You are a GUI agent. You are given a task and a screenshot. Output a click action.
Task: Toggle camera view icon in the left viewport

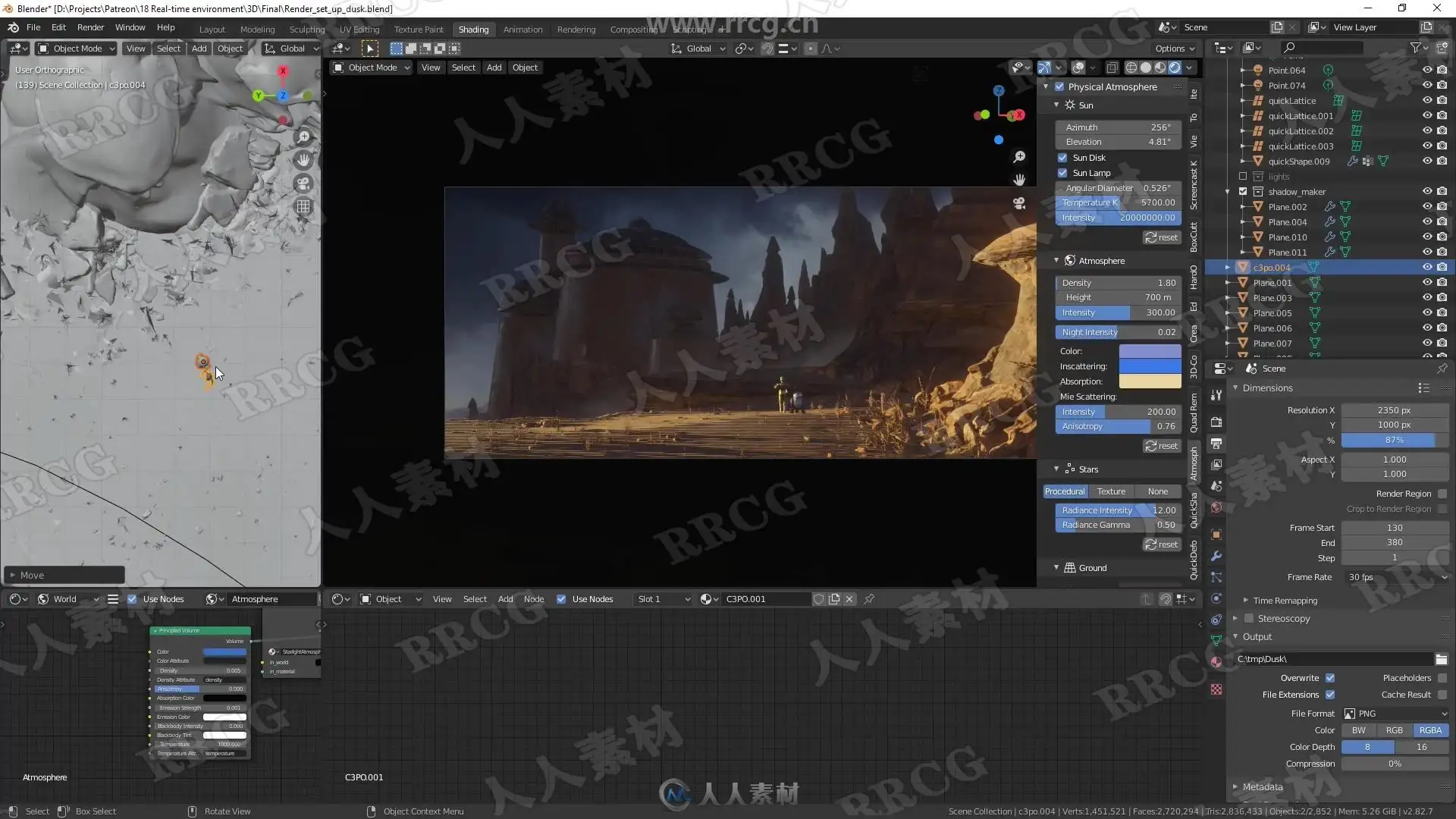pos(303,184)
